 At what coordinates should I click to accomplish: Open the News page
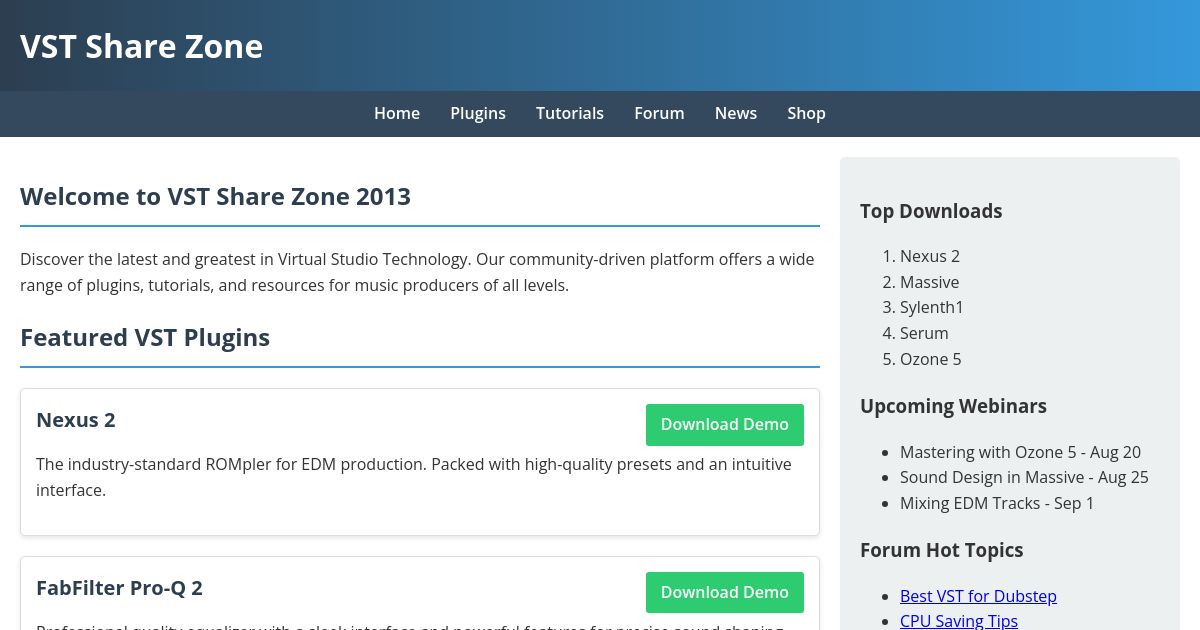tap(736, 113)
